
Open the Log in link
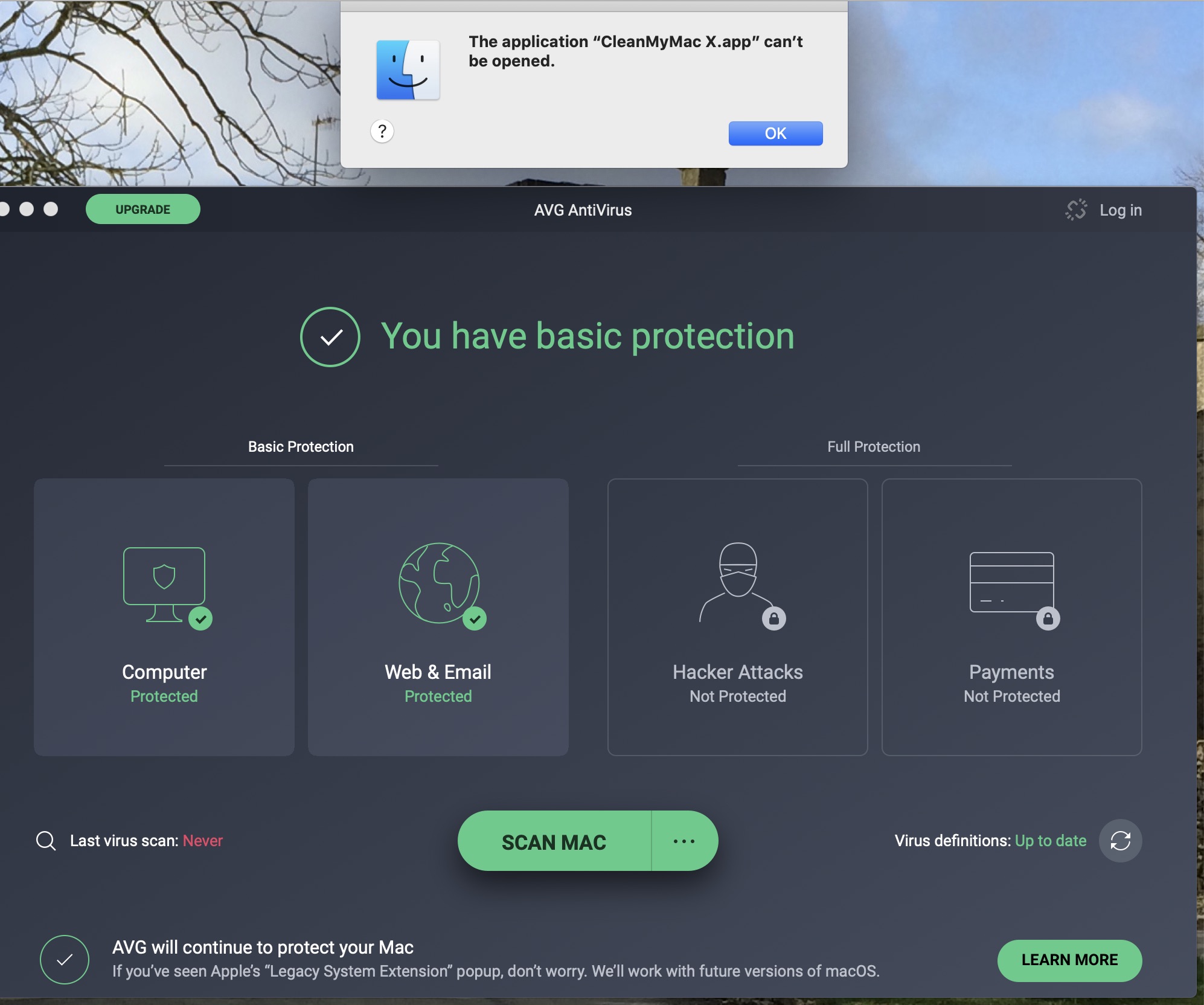pyautogui.click(x=1120, y=210)
